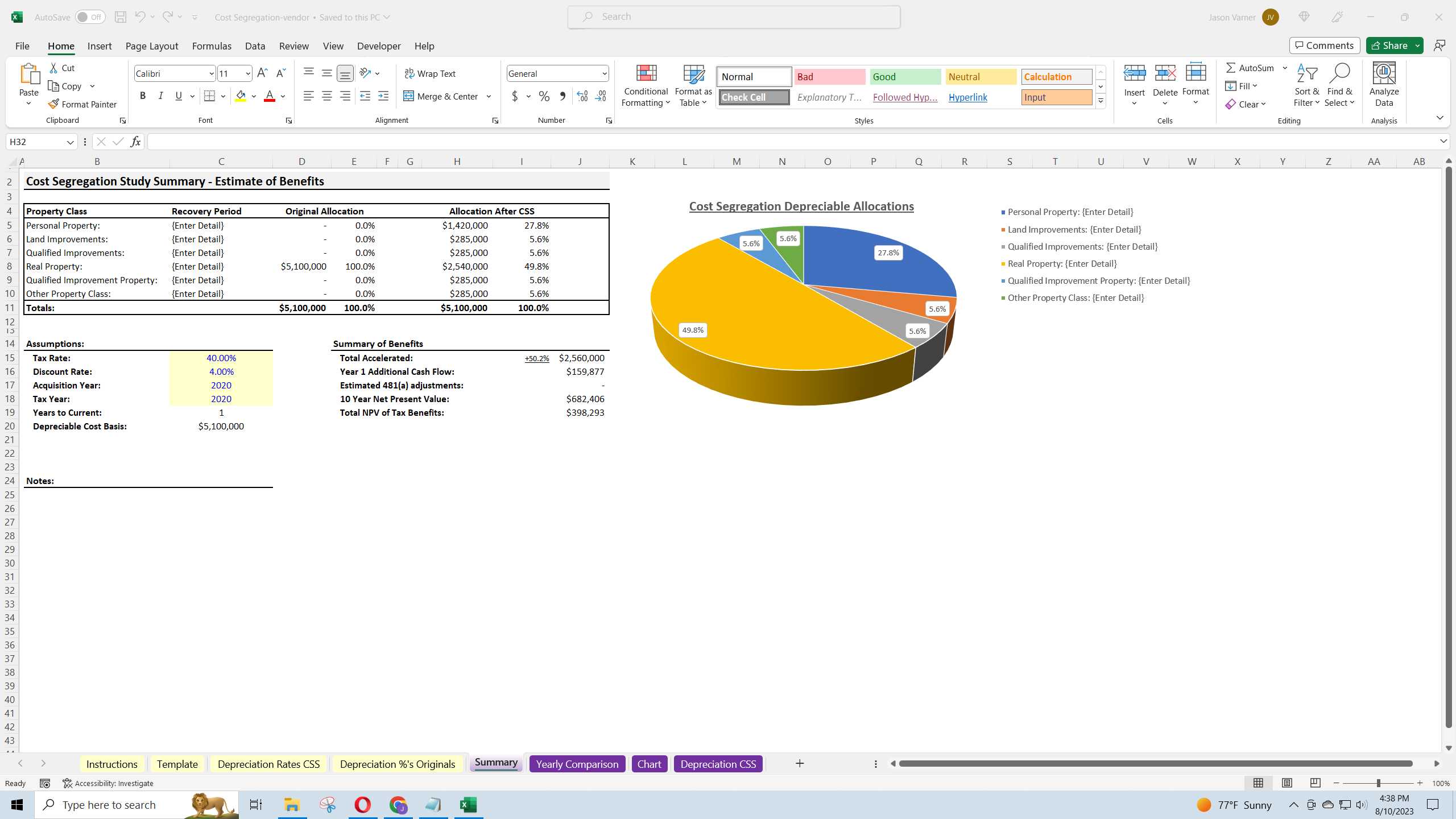Apply Comma Style number format
The width and height of the screenshot is (1456, 819).
[562, 96]
